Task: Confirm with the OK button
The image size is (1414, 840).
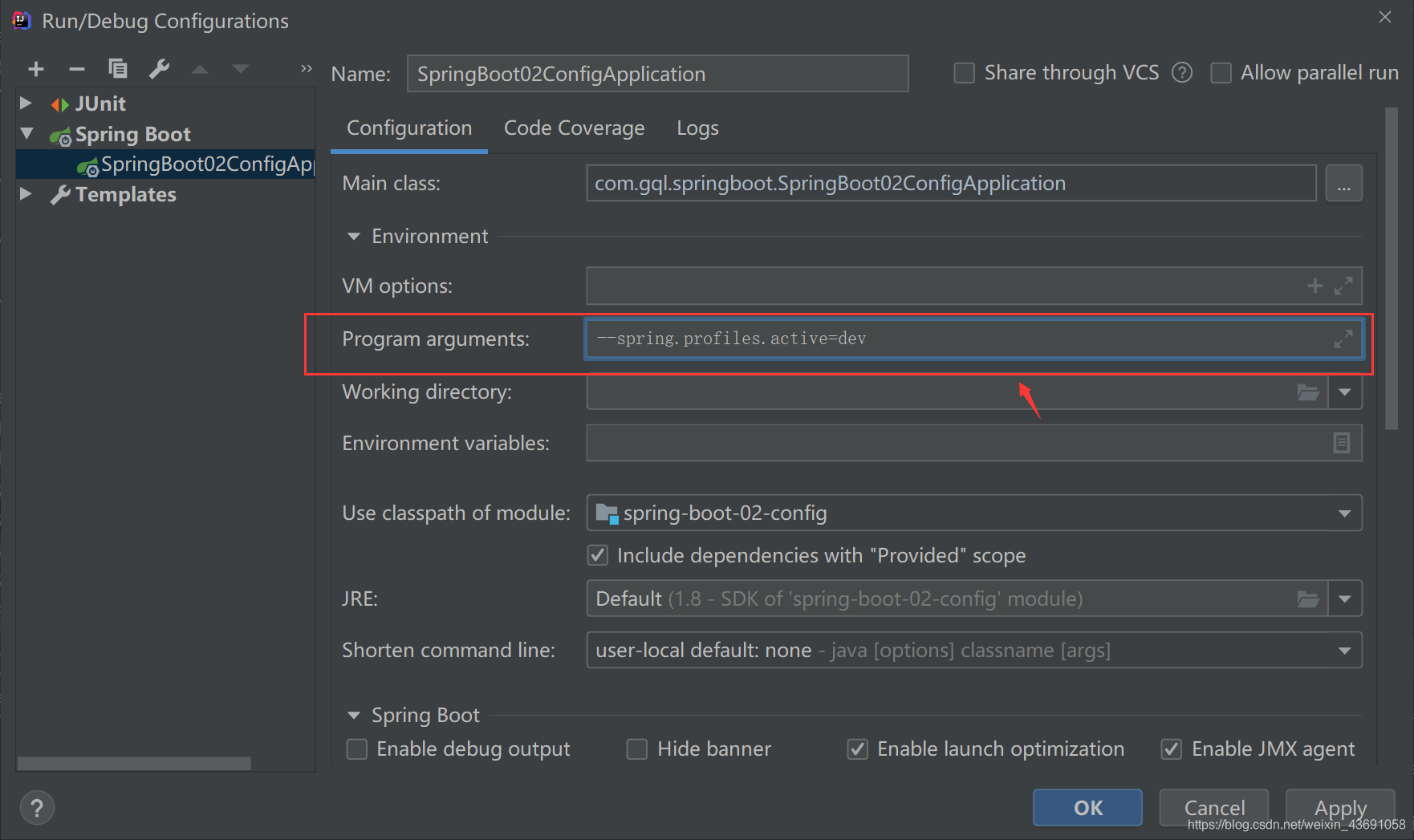Action: click(1087, 807)
